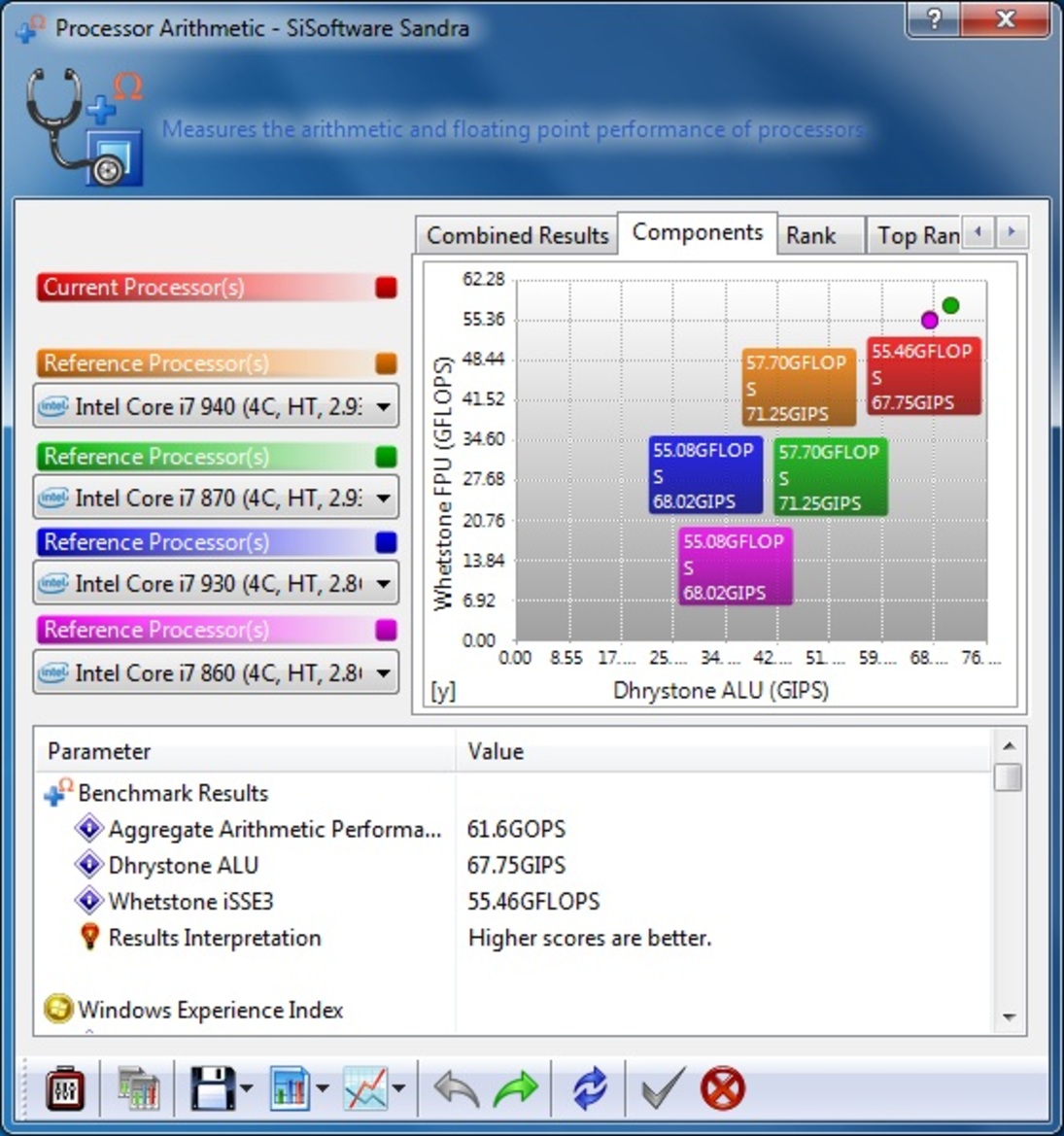Go forward with the green arrow icon
1064x1136 pixels.
pos(516,1089)
